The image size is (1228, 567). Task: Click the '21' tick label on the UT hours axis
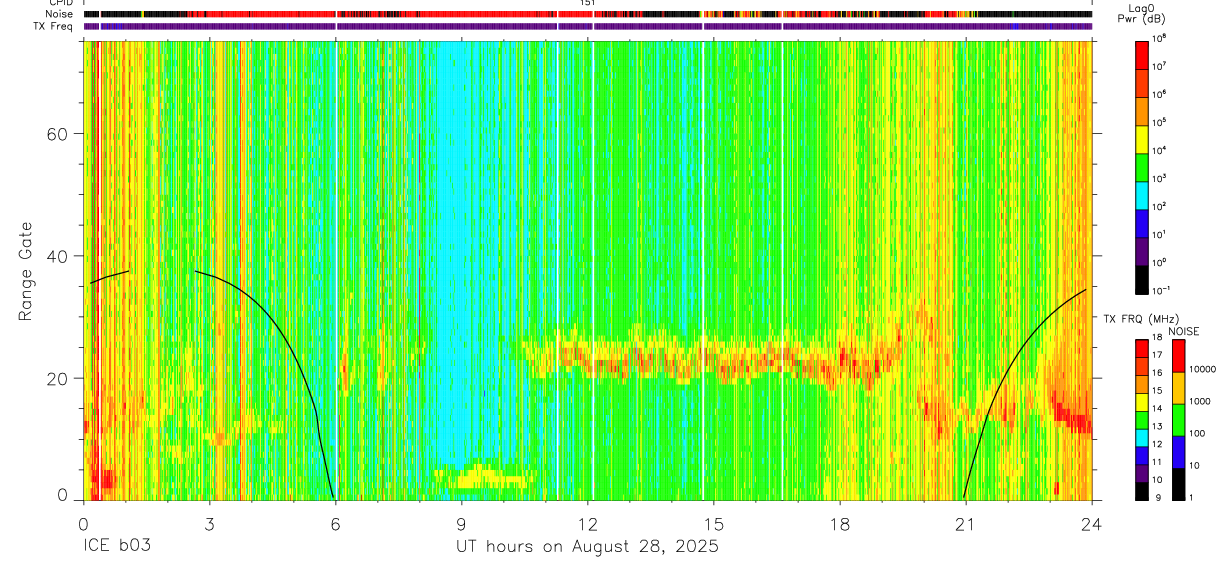click(966, 523)
